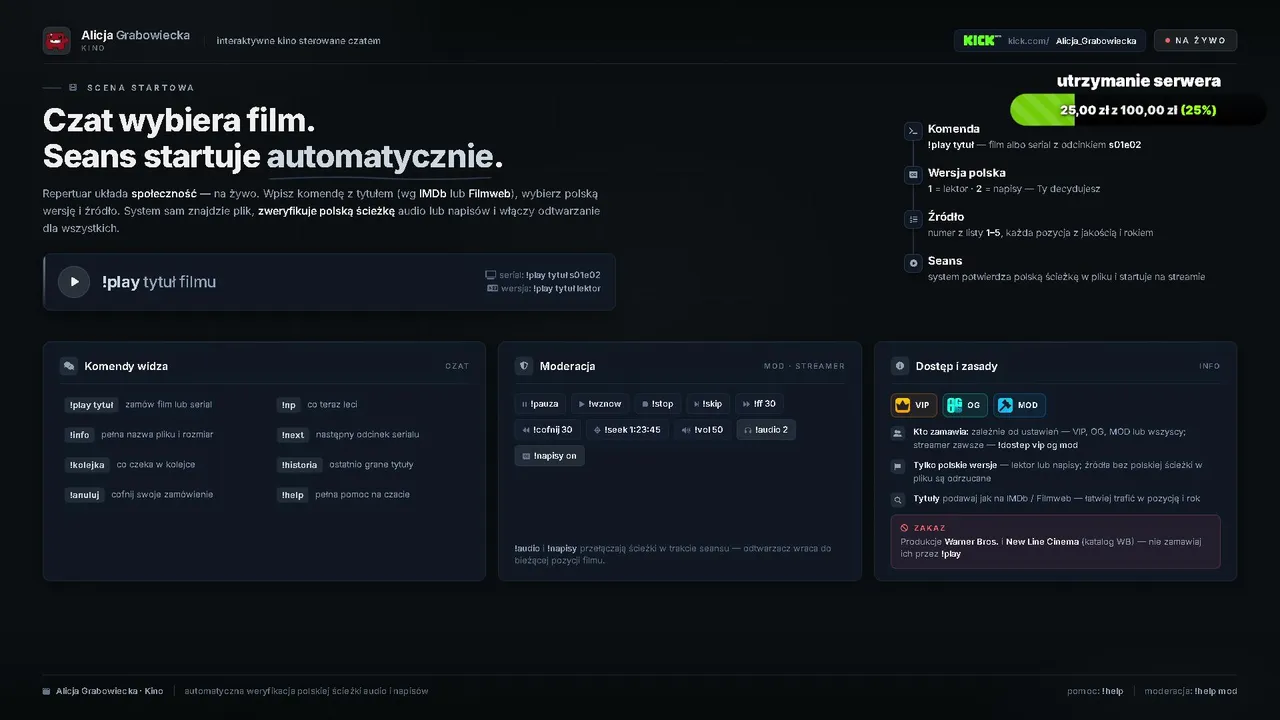The width and height of the screenshot is (1280, 720).
Task: Click the INFO label in Dostęp panel
Action: [1210, 366]
